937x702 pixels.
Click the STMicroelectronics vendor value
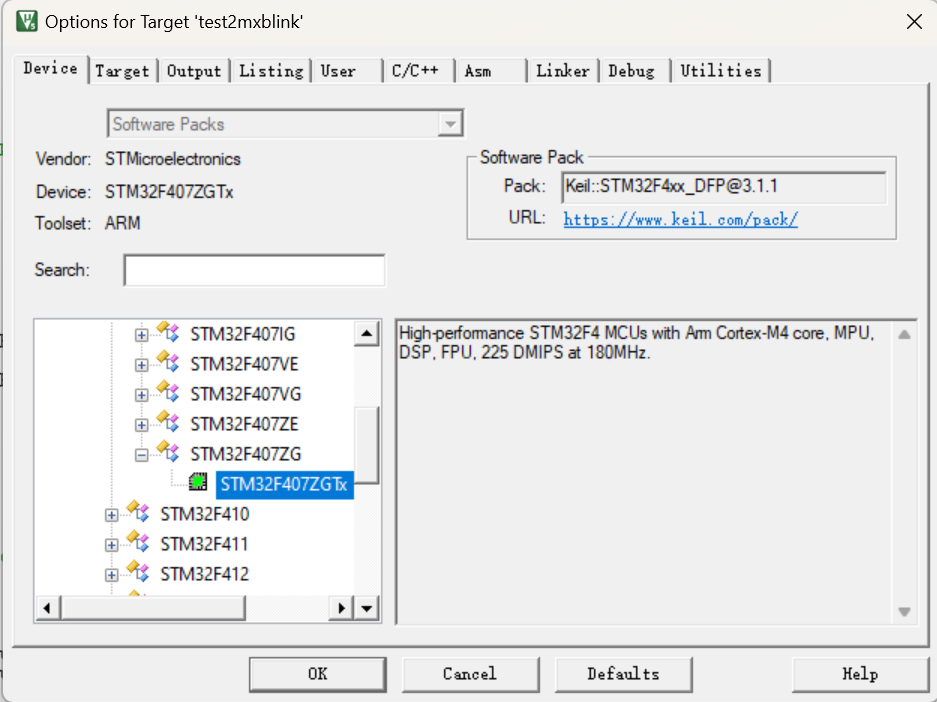point(173,159)
